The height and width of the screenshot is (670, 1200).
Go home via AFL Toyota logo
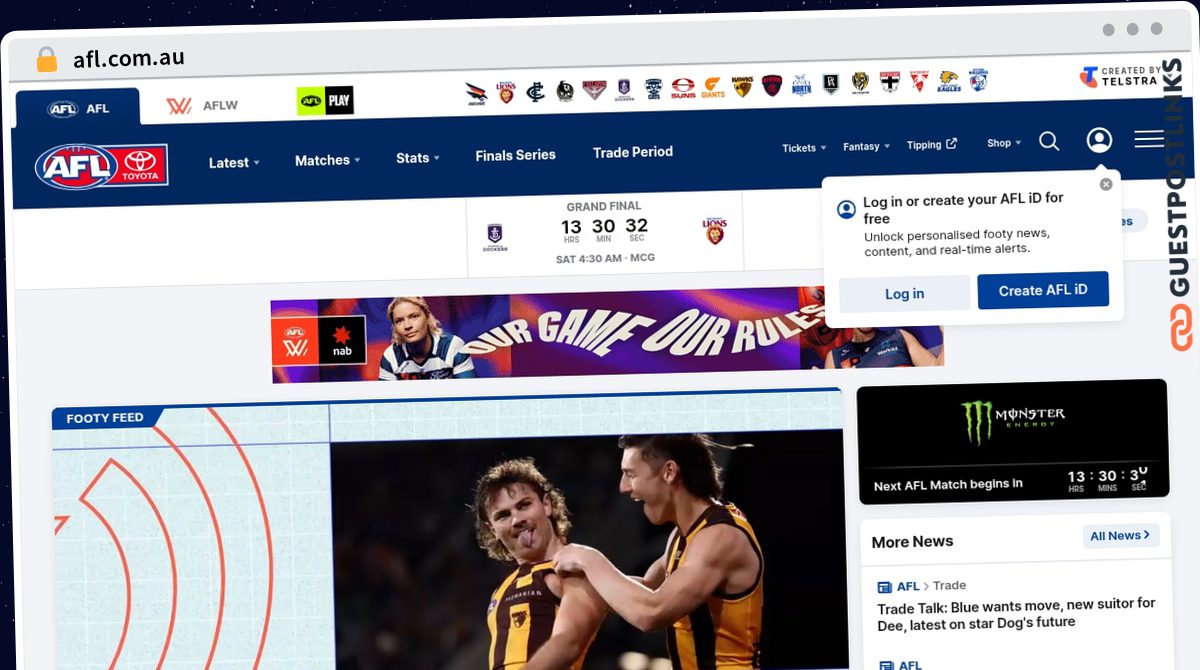(x=102, y=166)
